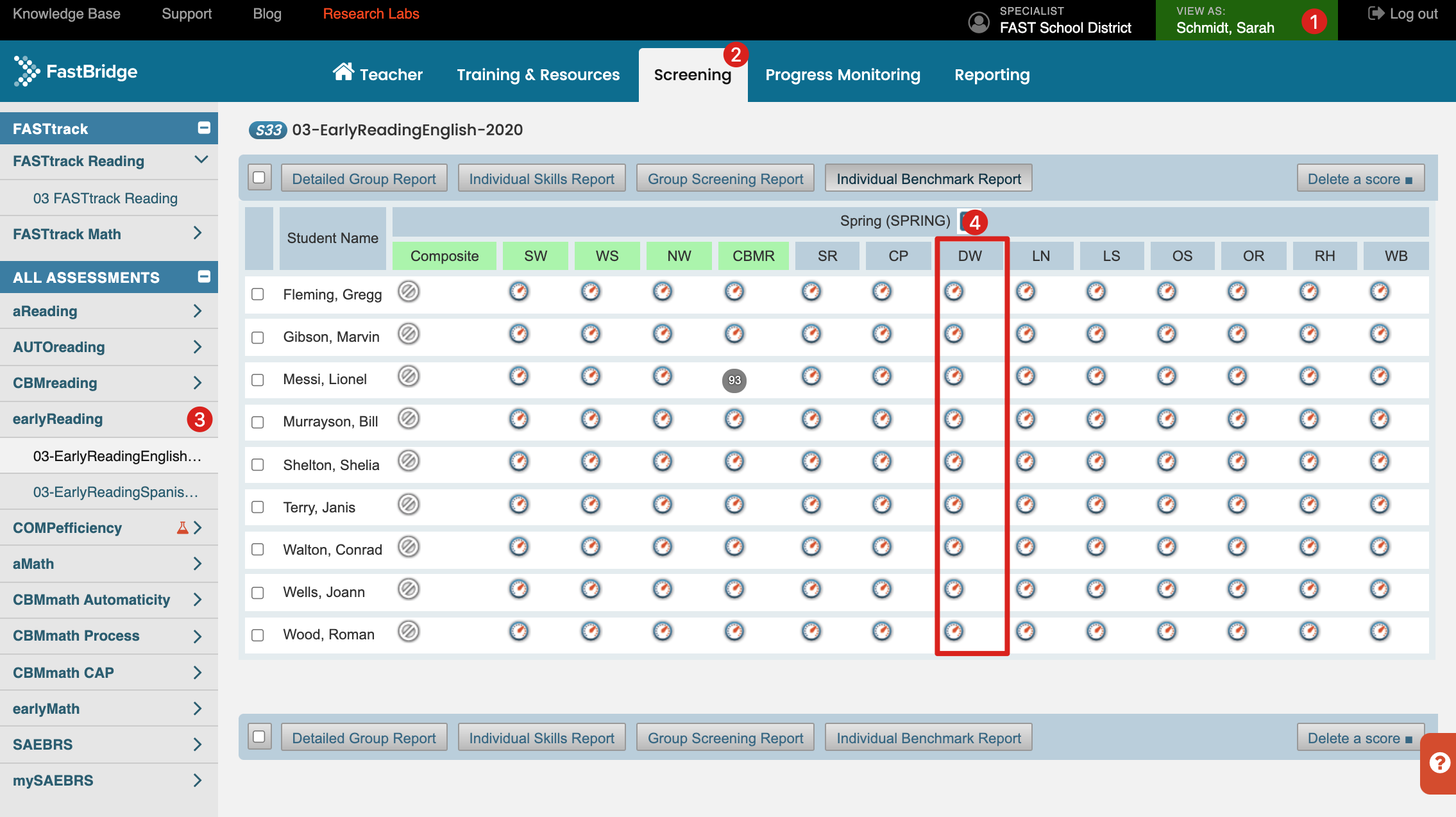Click the Composite unavailable icon for Terry, Janis
This screenshot has width=1456, height=817.
click(409, 505)
